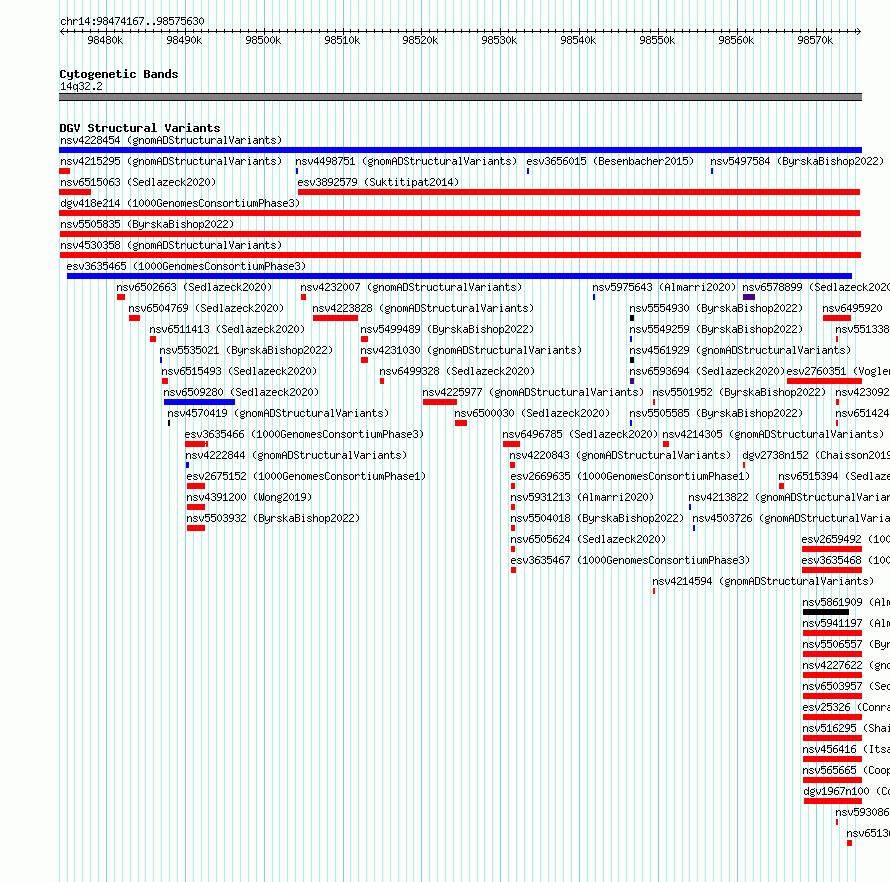Select the nsv6515394 variant label
This screenshot has height=882, width=890.
coord(834,476)
